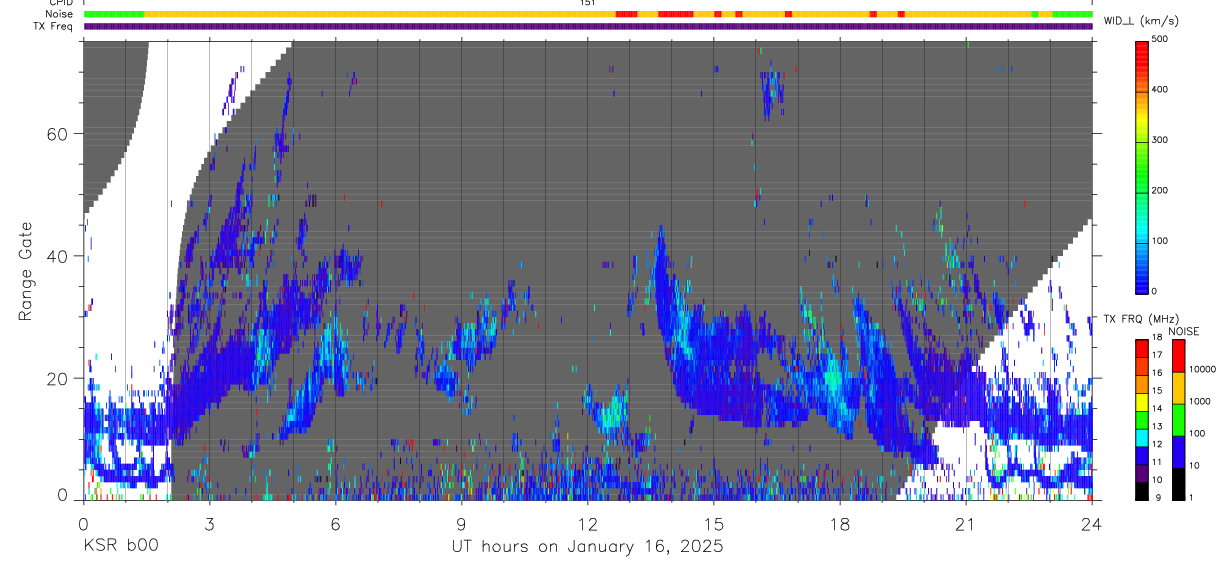
Task: Click the blue NOISE swatch between 10 and 100
Action: click(1178, 451)
